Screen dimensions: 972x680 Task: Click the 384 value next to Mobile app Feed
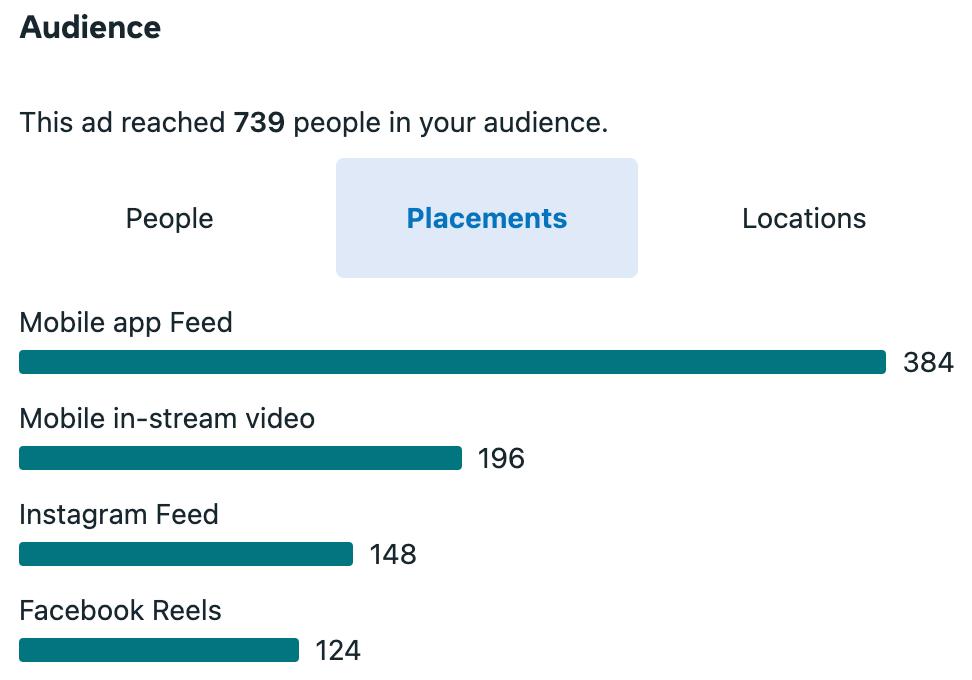(x=928, y=362)
